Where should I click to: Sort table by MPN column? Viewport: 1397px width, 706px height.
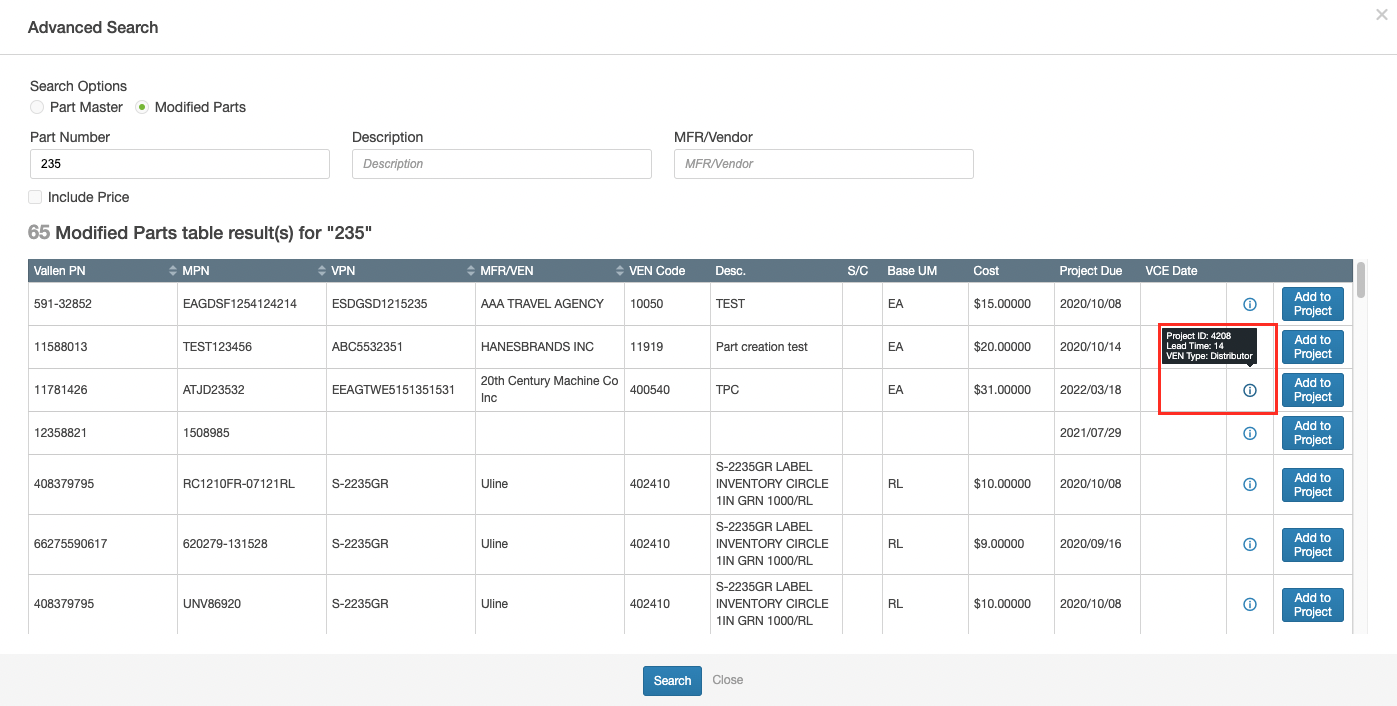click(x=321, y=271)
